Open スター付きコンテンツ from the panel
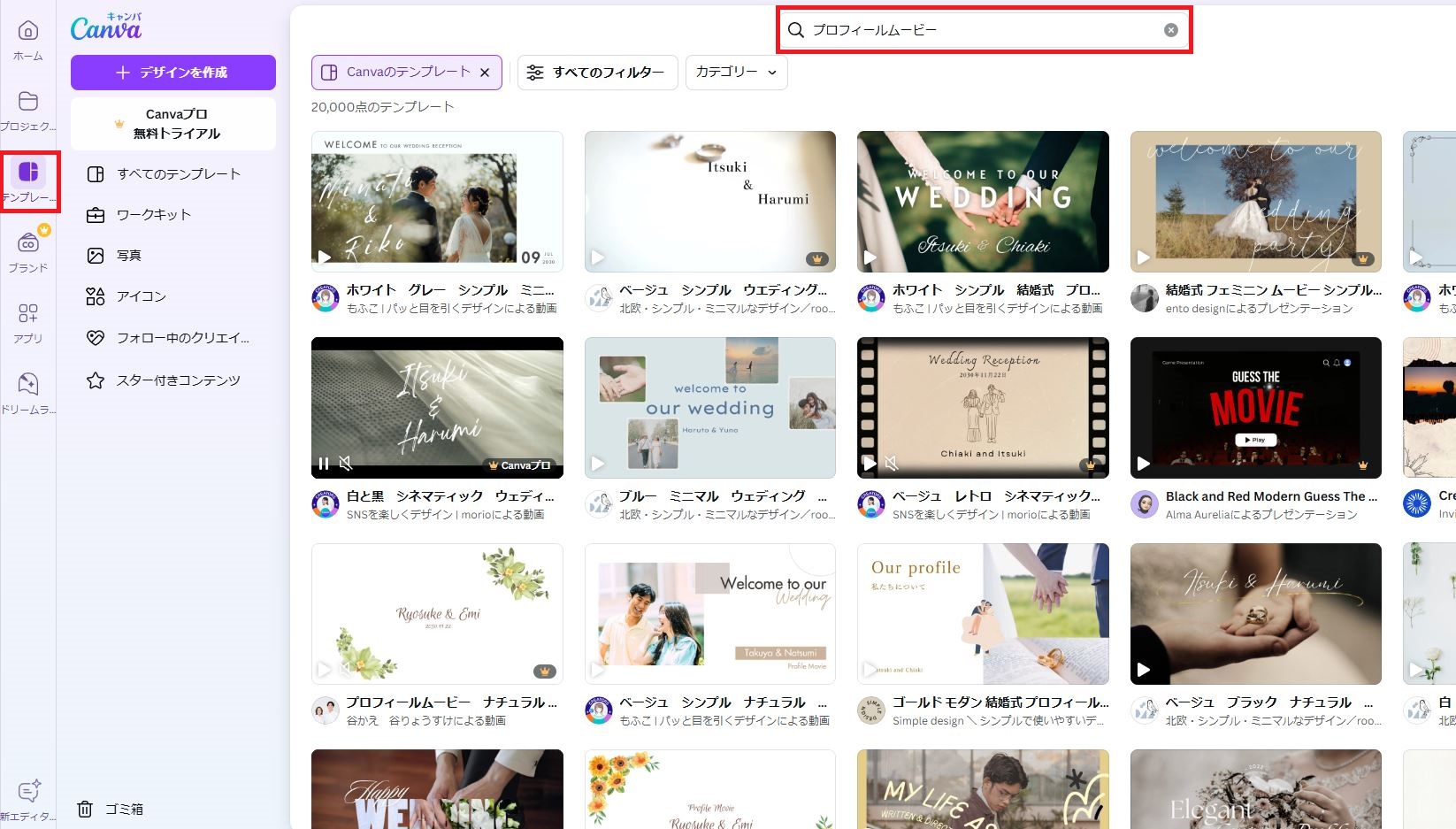The image size is (1456, 829). coord(178,380)
